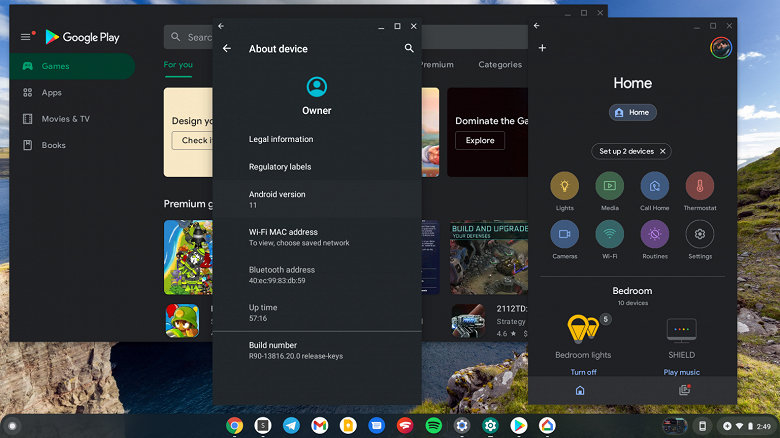This screenshot has height=438, width=780.
Task: Click Play music under SHIELD
Action: coord(681,372)
